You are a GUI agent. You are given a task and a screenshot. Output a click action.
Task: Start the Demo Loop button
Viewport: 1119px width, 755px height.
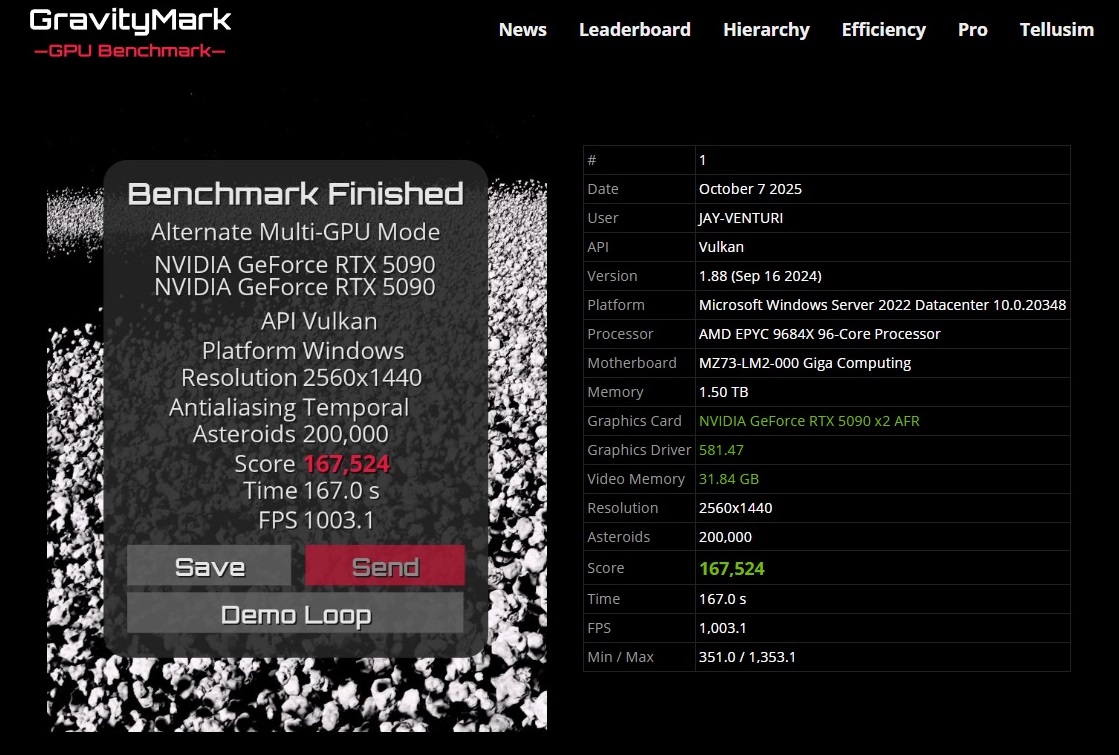[295, 614]
